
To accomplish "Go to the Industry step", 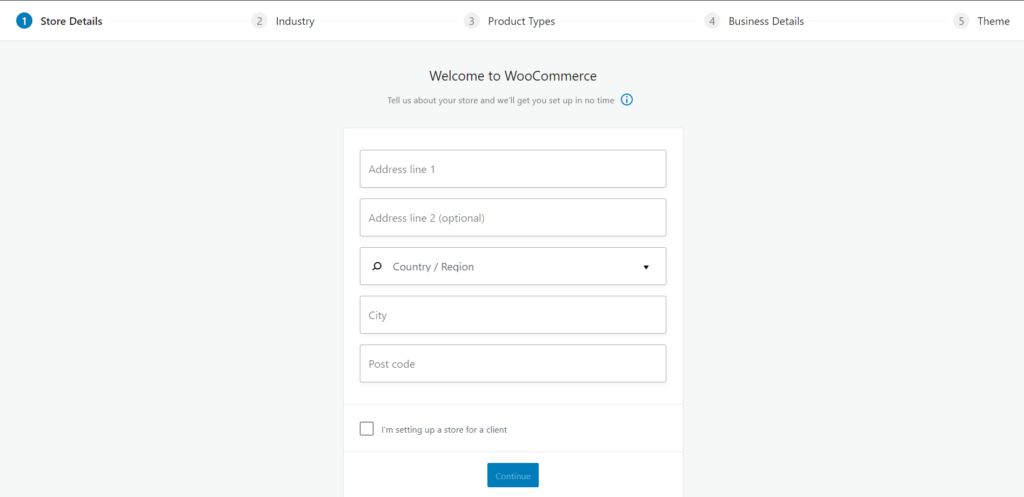I will (283, 21).
